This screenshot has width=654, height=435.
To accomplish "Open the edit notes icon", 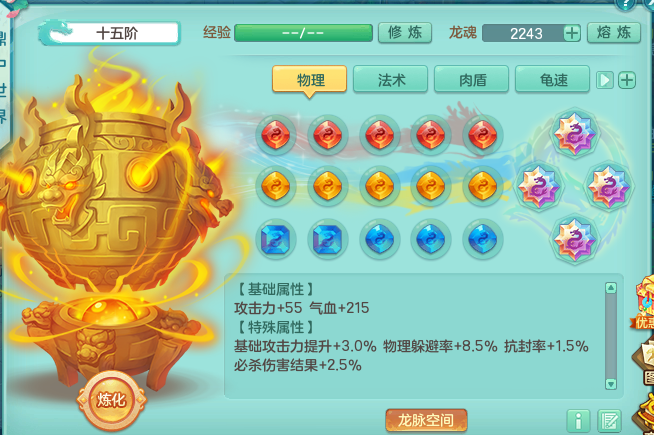I will pos(609,421).
